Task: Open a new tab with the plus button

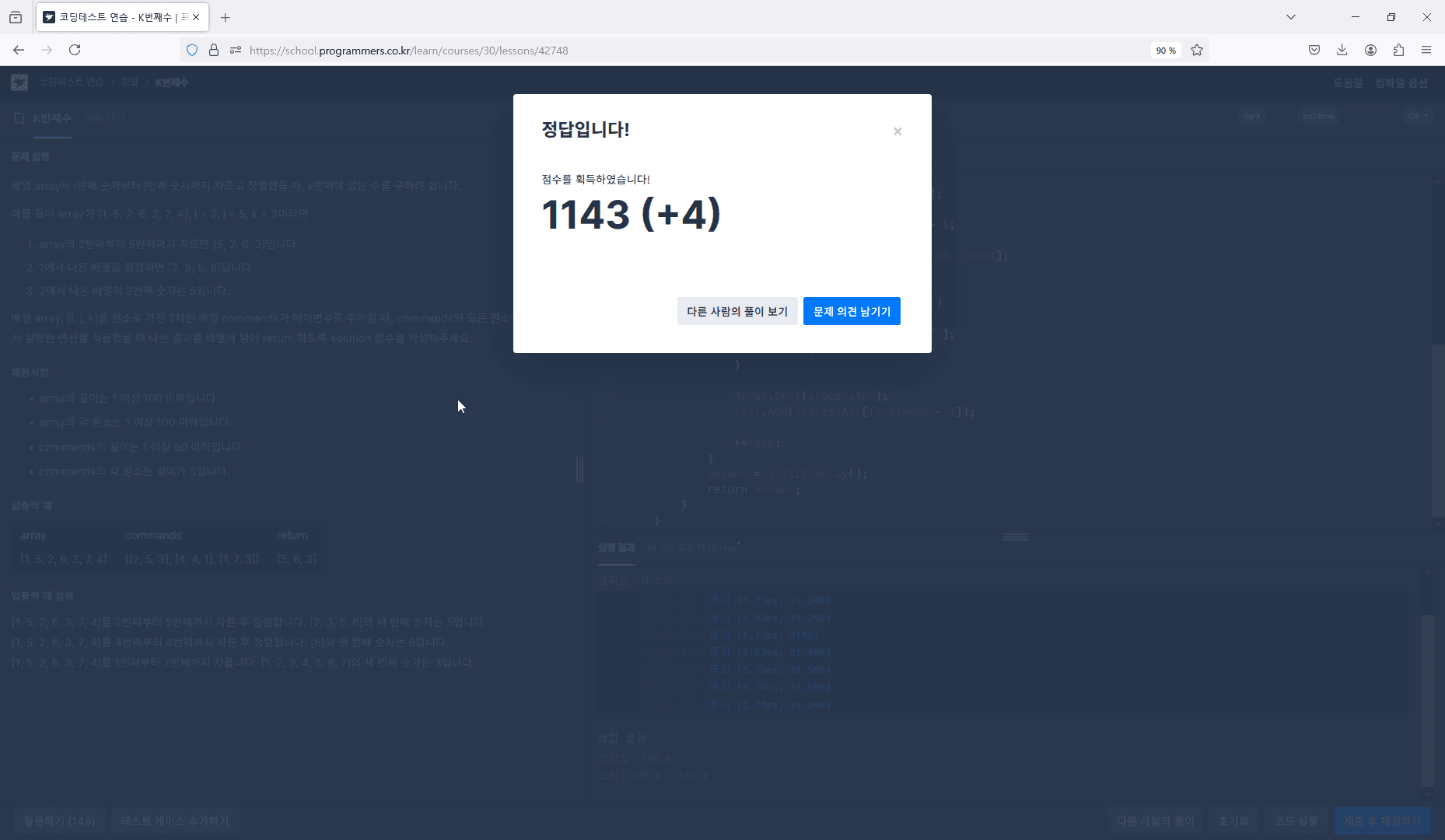Action: (226, 17)
